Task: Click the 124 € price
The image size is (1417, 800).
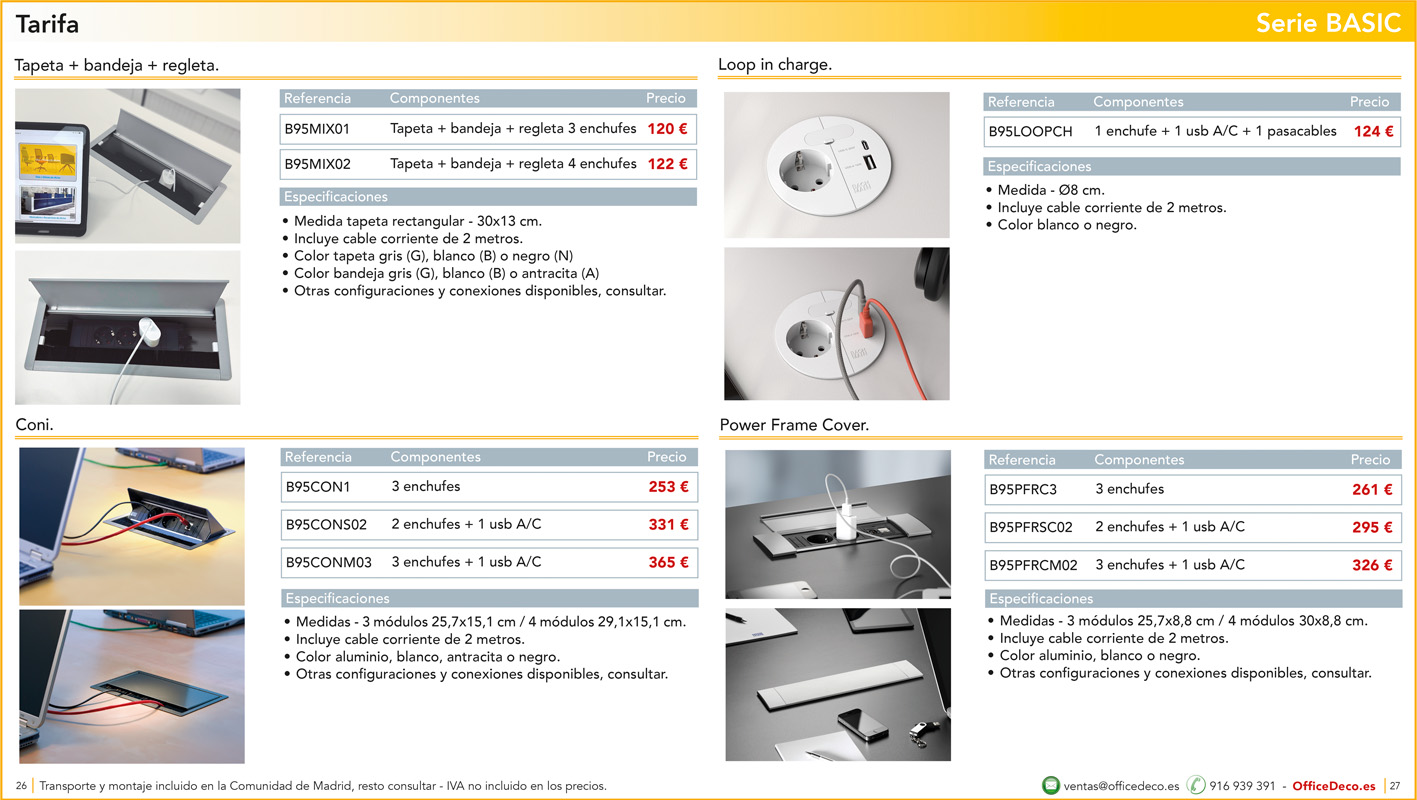Action: pyautogui.click(x=1374, y=131)
